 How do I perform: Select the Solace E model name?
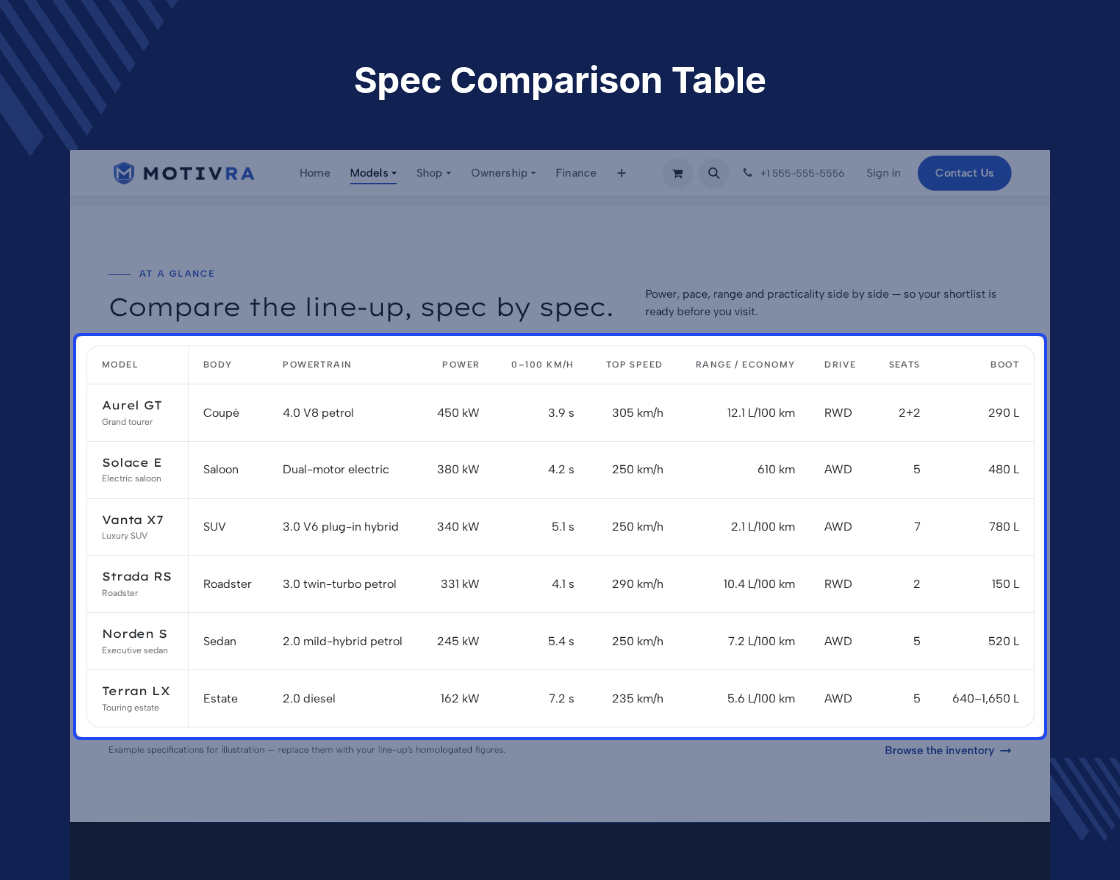click(132, 462)
